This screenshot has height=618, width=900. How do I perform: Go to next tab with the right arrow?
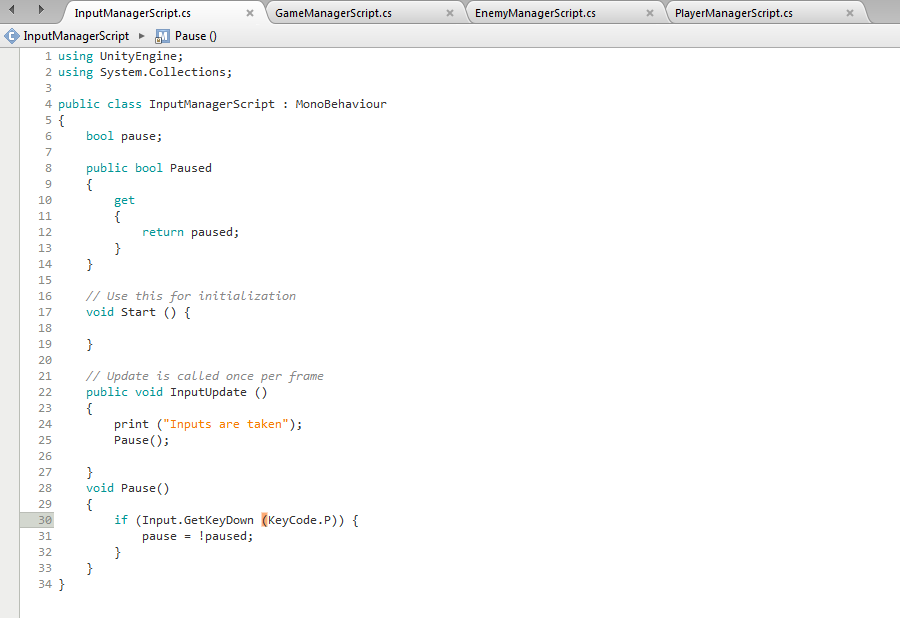click(x=41, y=9)
